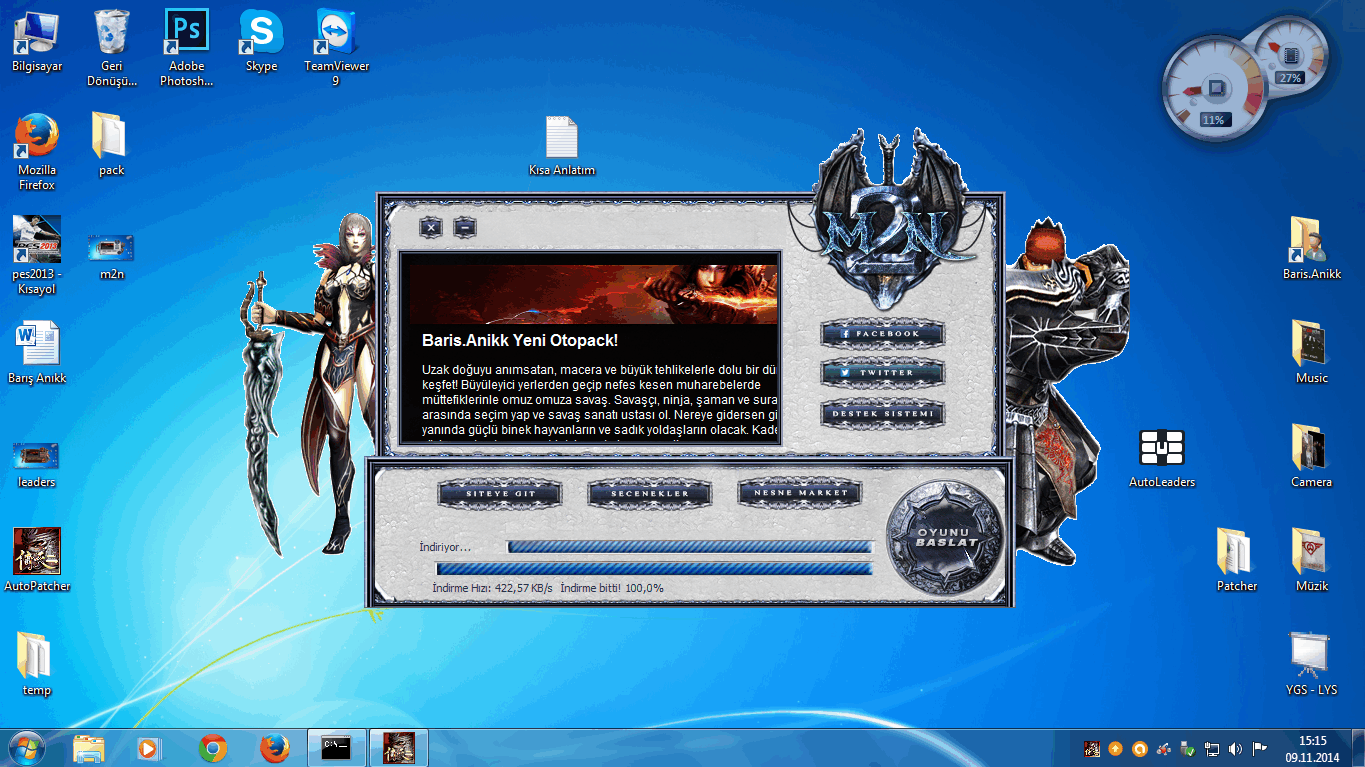Click Google Chrome in the taskbar
The width and height of the screenshot is (1365, 767).
pyautogui.click(x=212, y=748)
